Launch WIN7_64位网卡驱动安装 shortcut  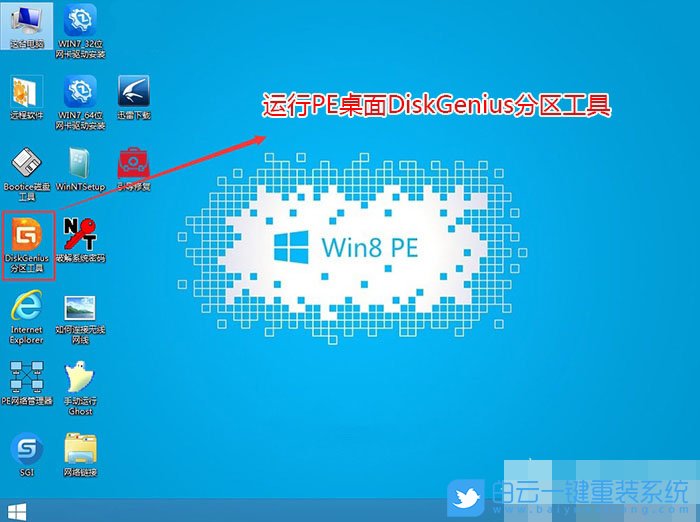click(79, 93)
